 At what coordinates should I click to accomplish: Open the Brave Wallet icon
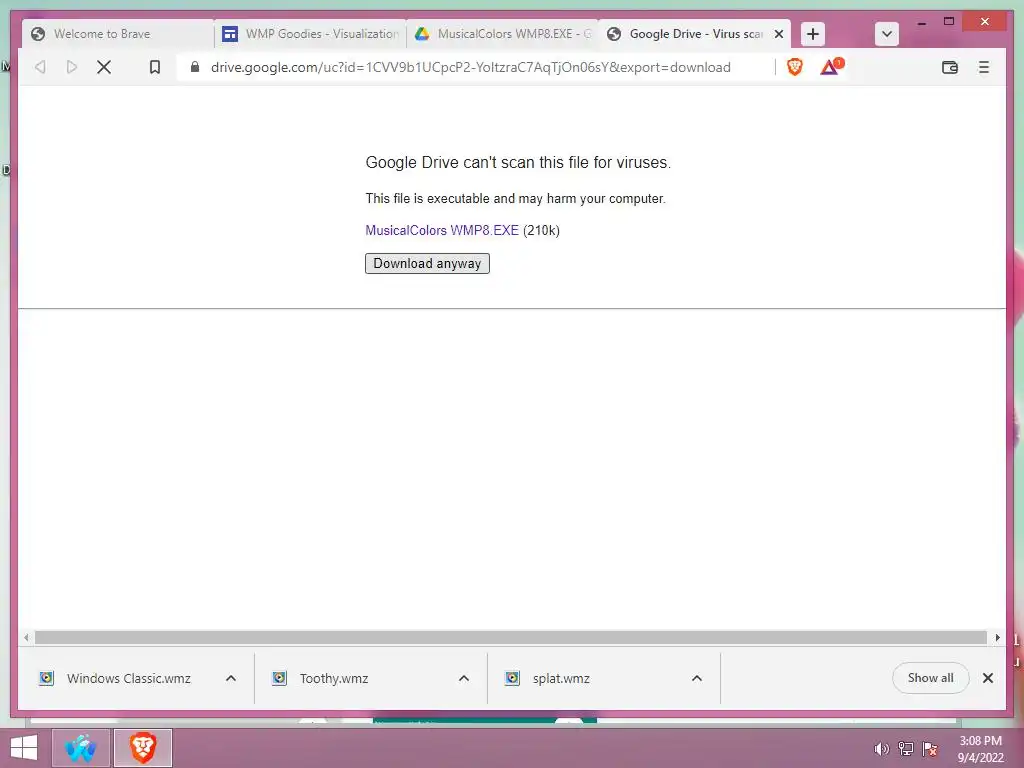click(950, 67)
